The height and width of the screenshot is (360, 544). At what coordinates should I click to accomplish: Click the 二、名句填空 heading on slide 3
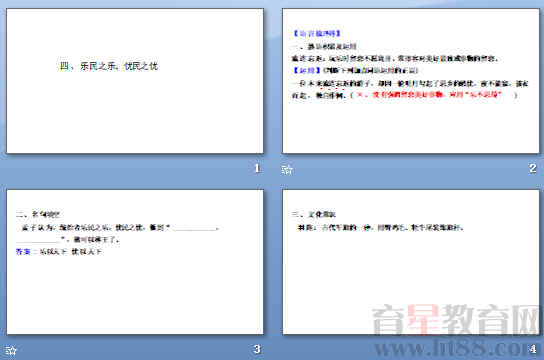[38, 214]
